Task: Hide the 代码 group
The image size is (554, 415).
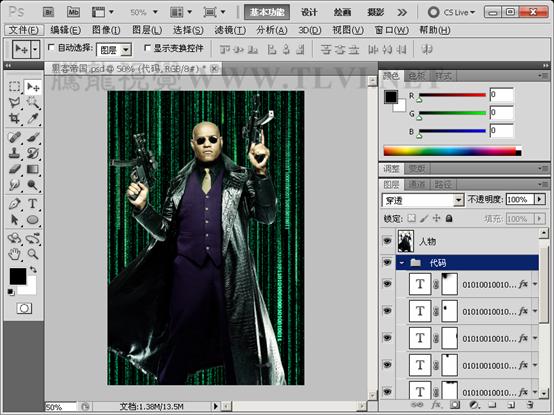Action: click(387, 262)
